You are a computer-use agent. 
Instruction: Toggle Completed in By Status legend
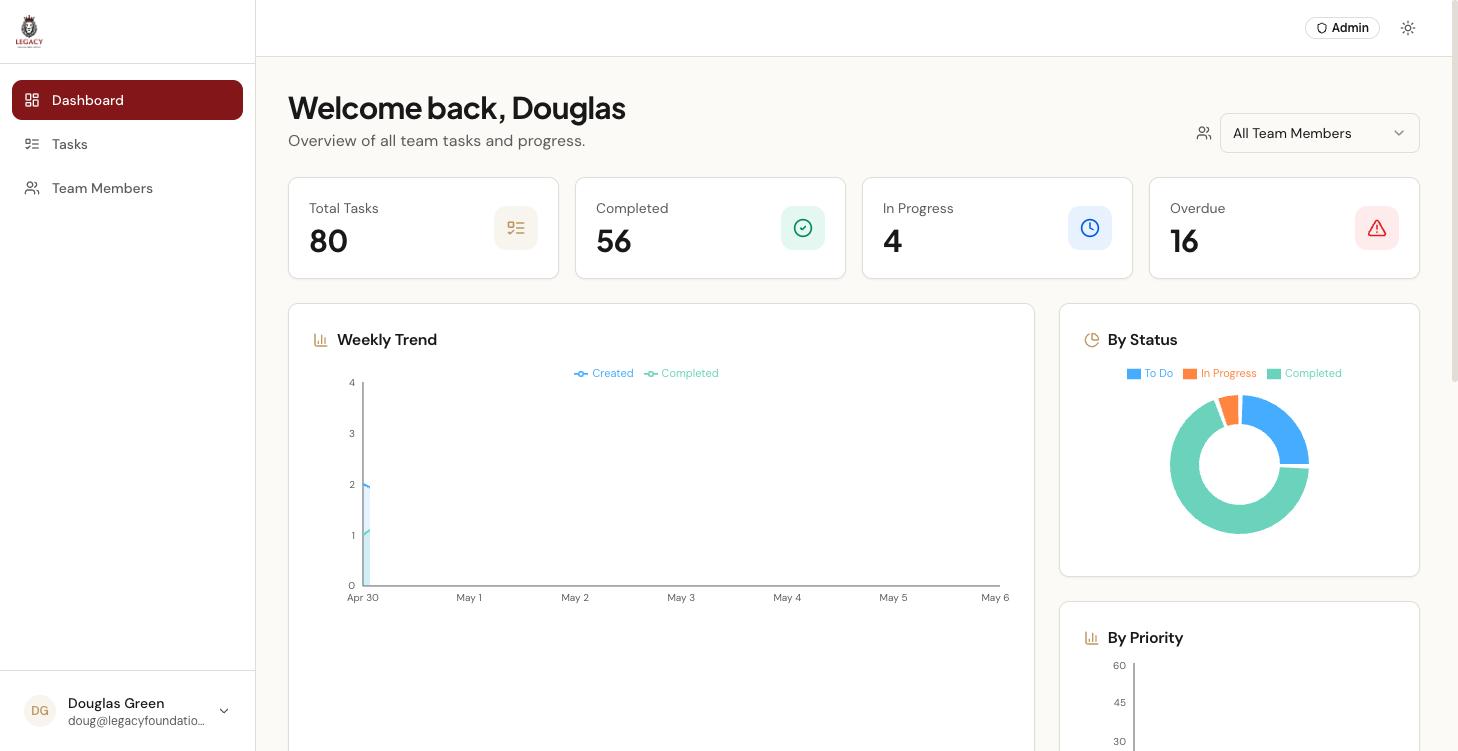pos(1304,373)
